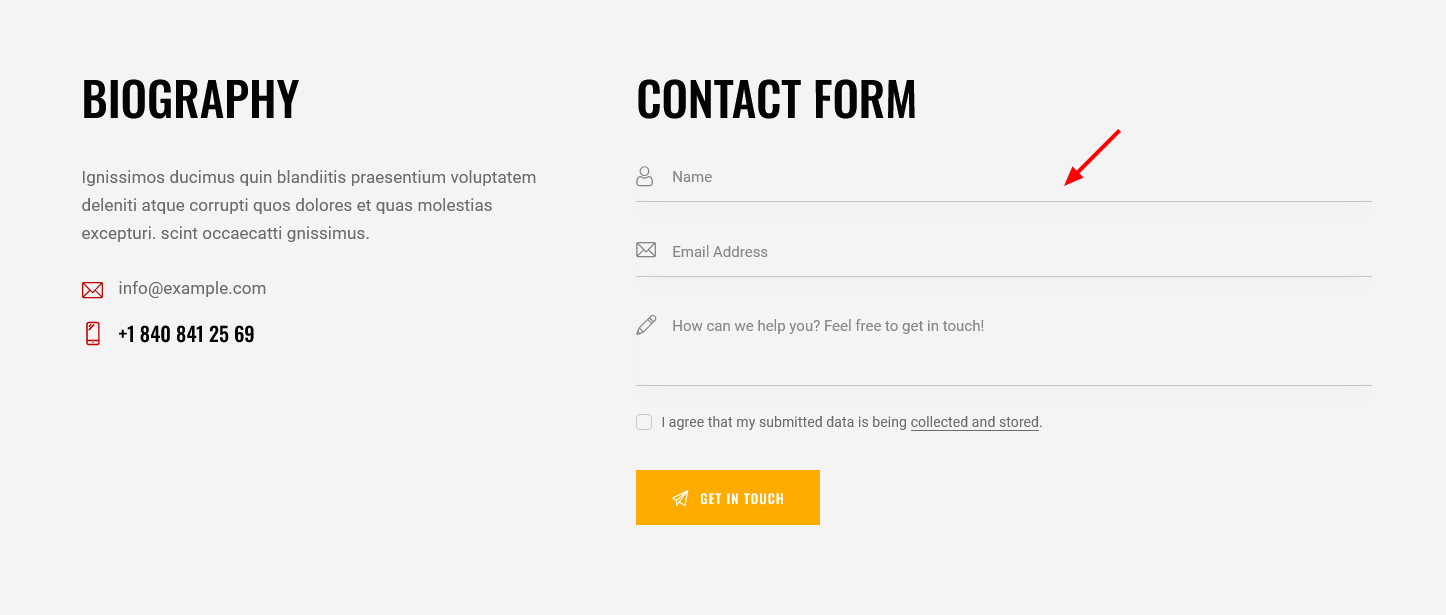Focus the Email Address input field
The height and width of the screenshot is (615, 1446).
click(1004, 252)
